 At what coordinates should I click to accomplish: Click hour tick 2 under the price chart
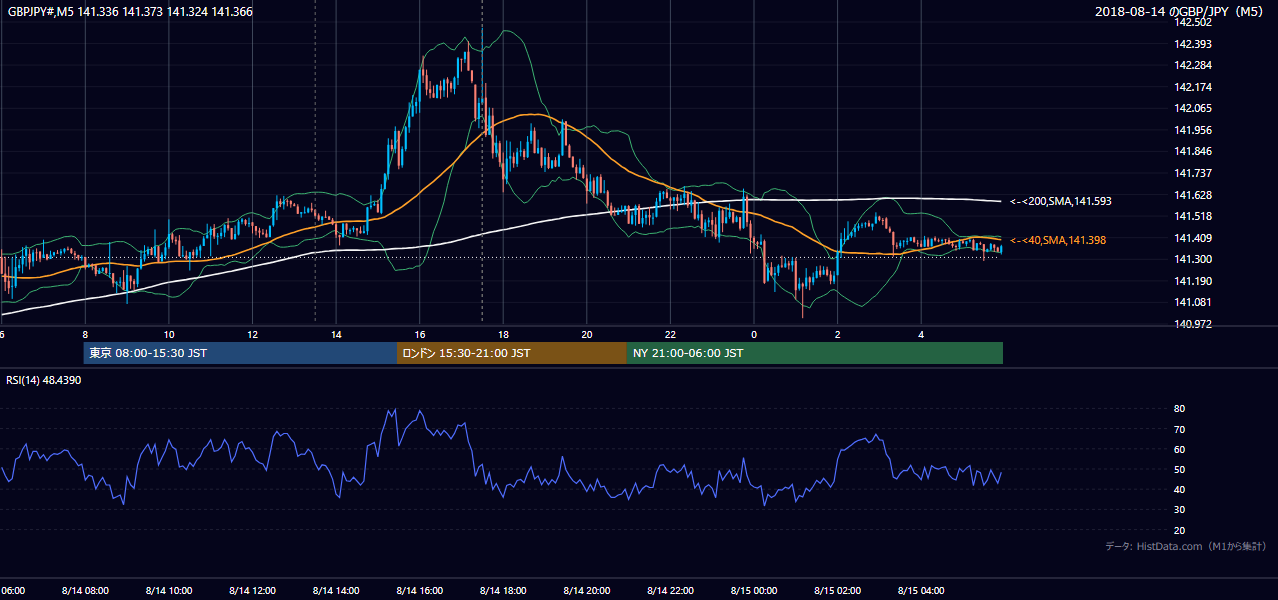coord(838,334)
